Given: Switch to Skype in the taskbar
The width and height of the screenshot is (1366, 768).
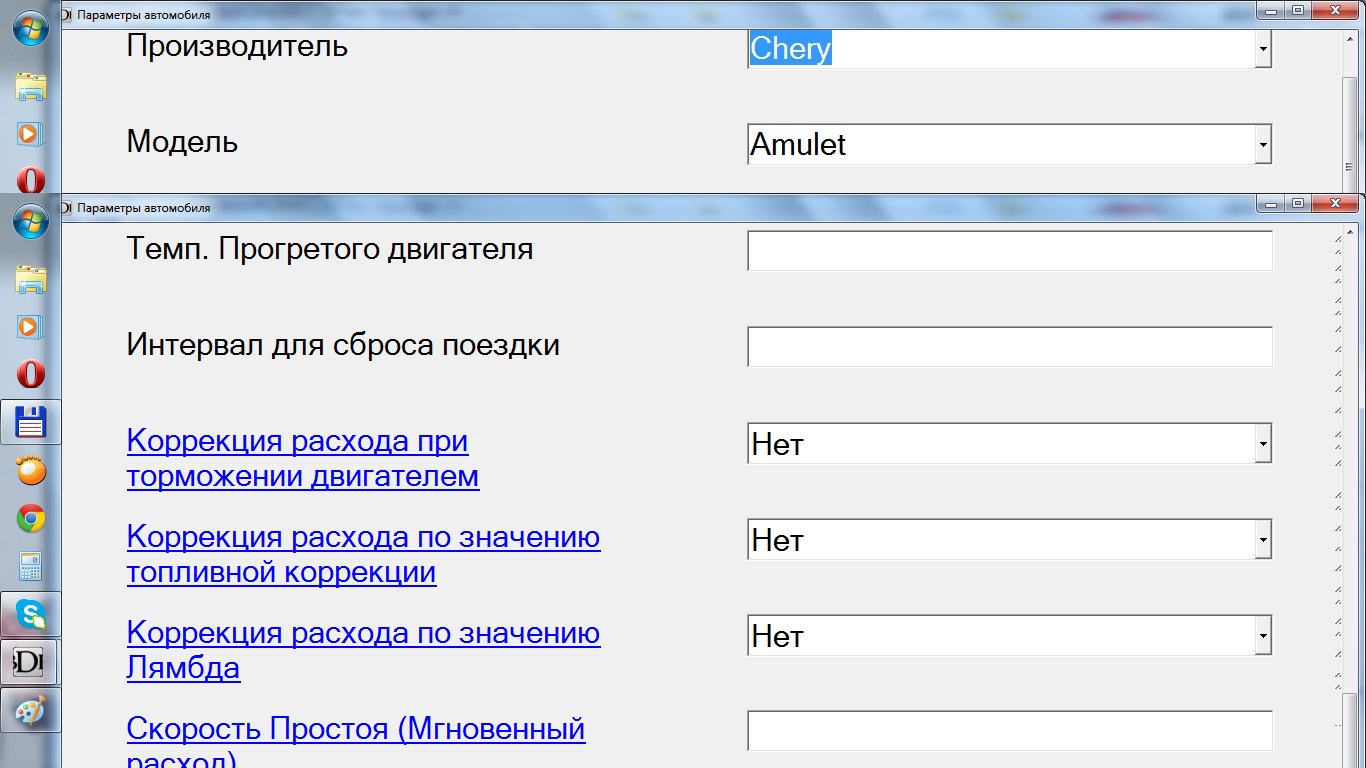Looking at the screenshot, I should [30, 614].
